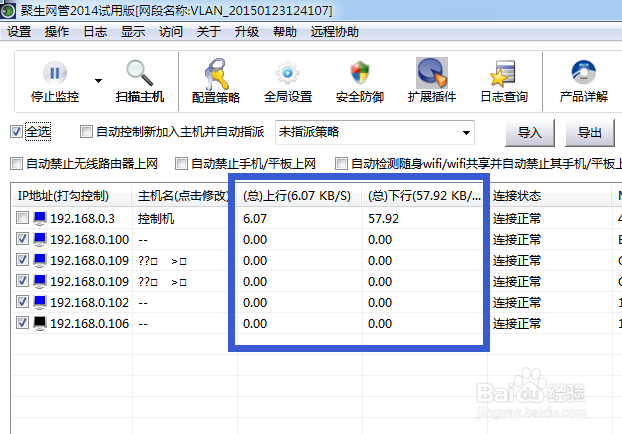Enable 自动禁止无线路由器上网 checkbox
This screenshot has width=622, height=434.
click(16, 163)
